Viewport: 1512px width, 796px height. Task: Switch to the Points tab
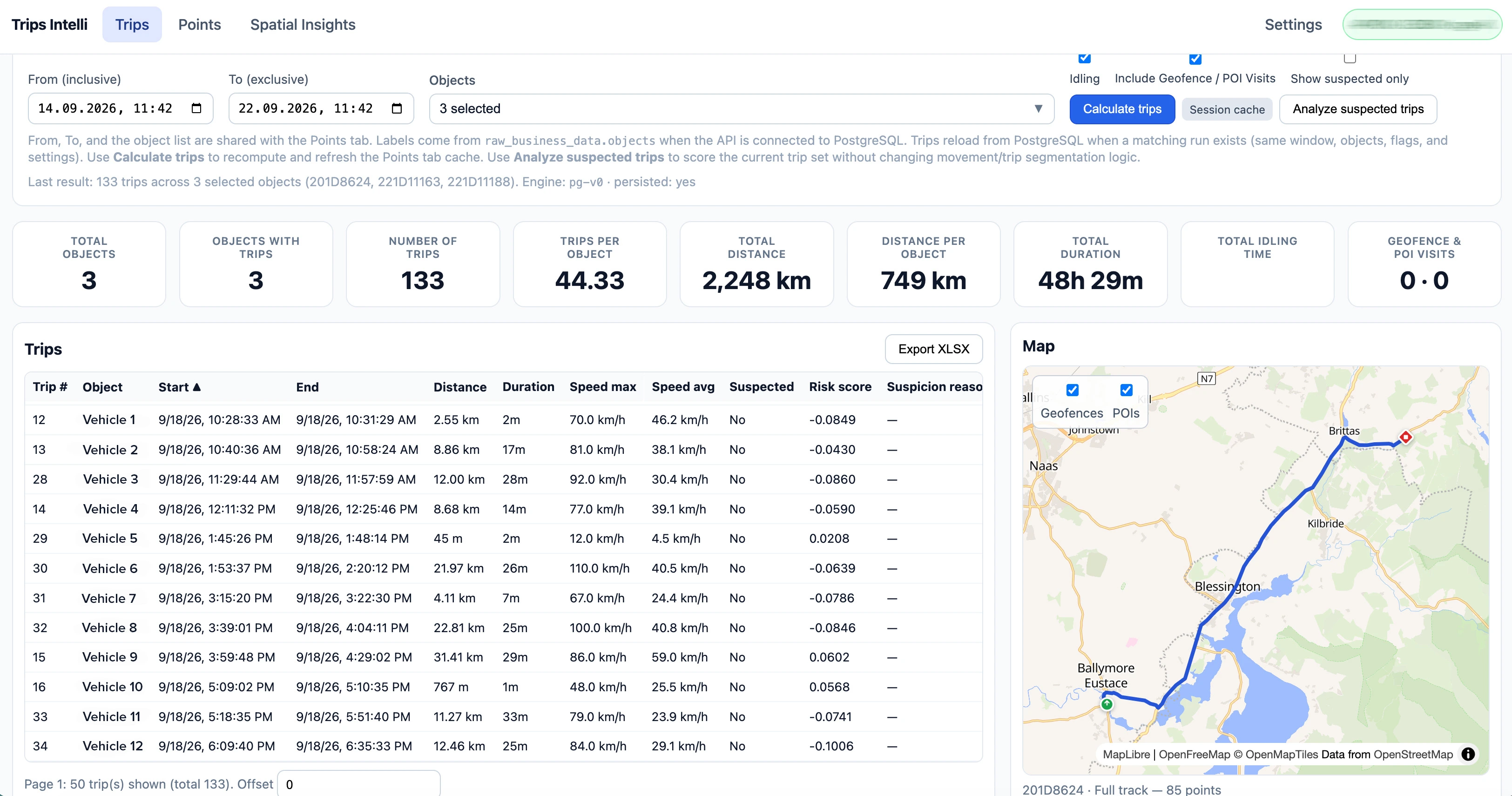click(200, 25)
